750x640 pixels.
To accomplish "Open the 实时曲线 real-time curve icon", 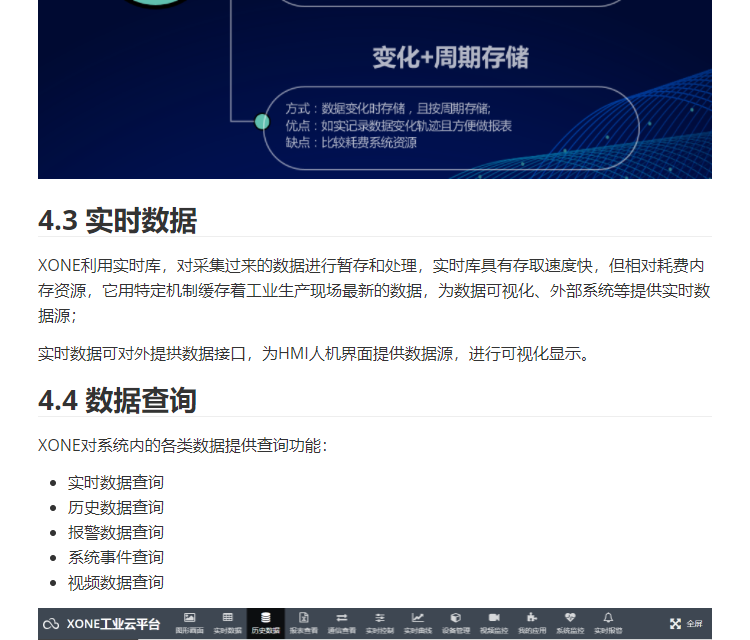I will 418,618.
